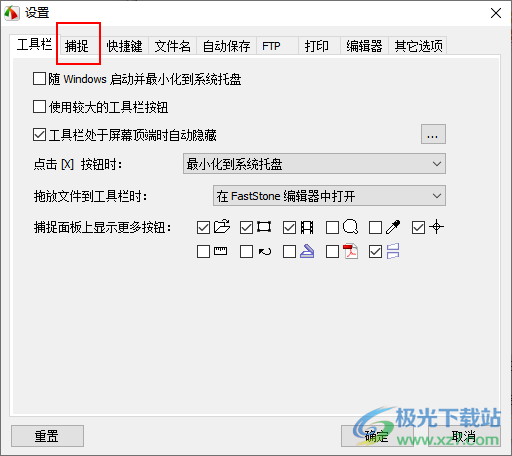Click the eyedropper color picker icon
The image size is (512, 456).
(393, 227)
